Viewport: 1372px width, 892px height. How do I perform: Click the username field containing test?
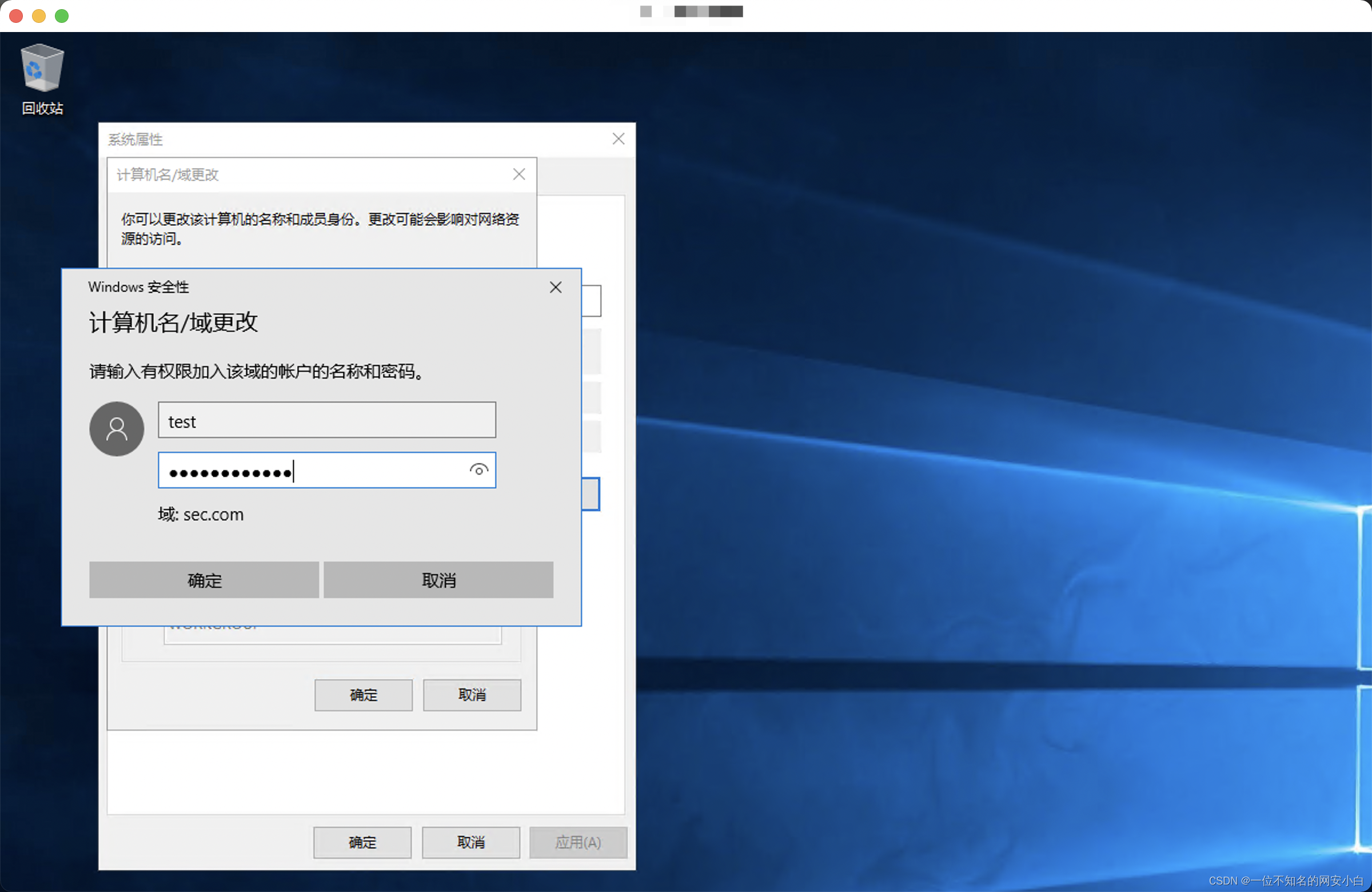click(x=327, y=420)
